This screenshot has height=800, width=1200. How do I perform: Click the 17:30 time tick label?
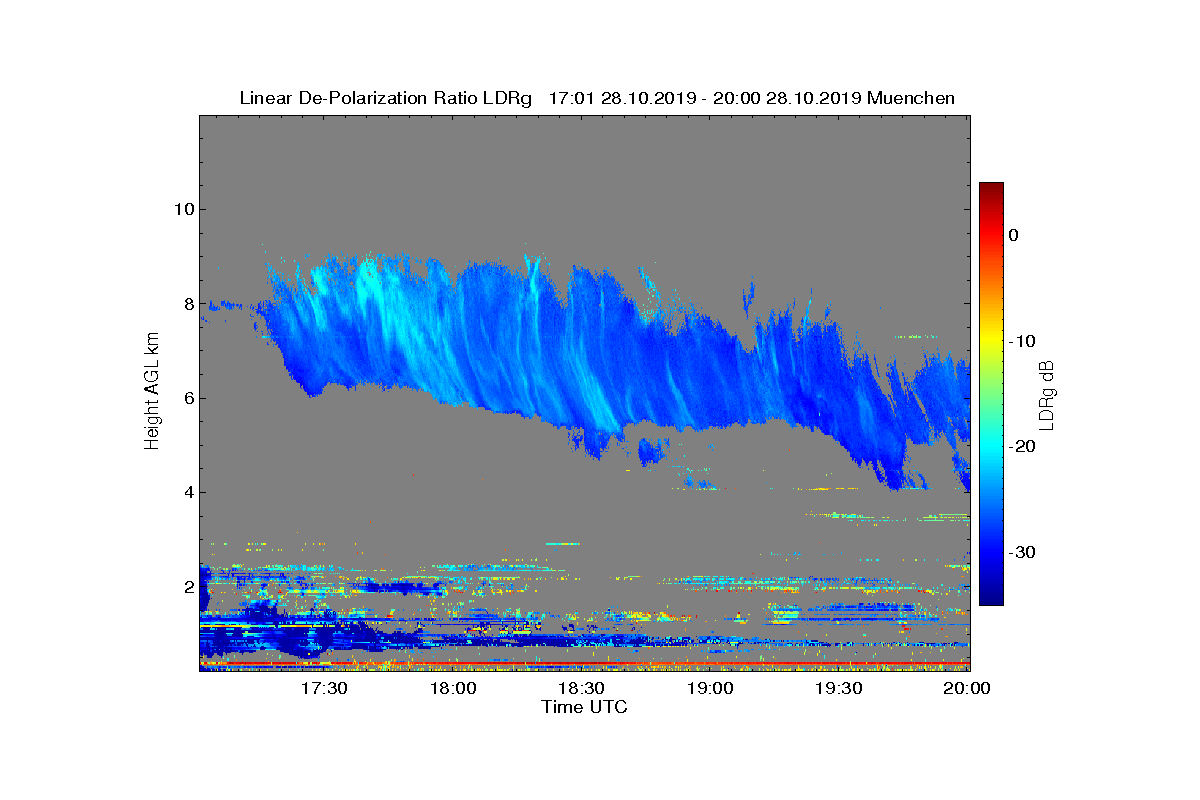(x=324, y=689)
